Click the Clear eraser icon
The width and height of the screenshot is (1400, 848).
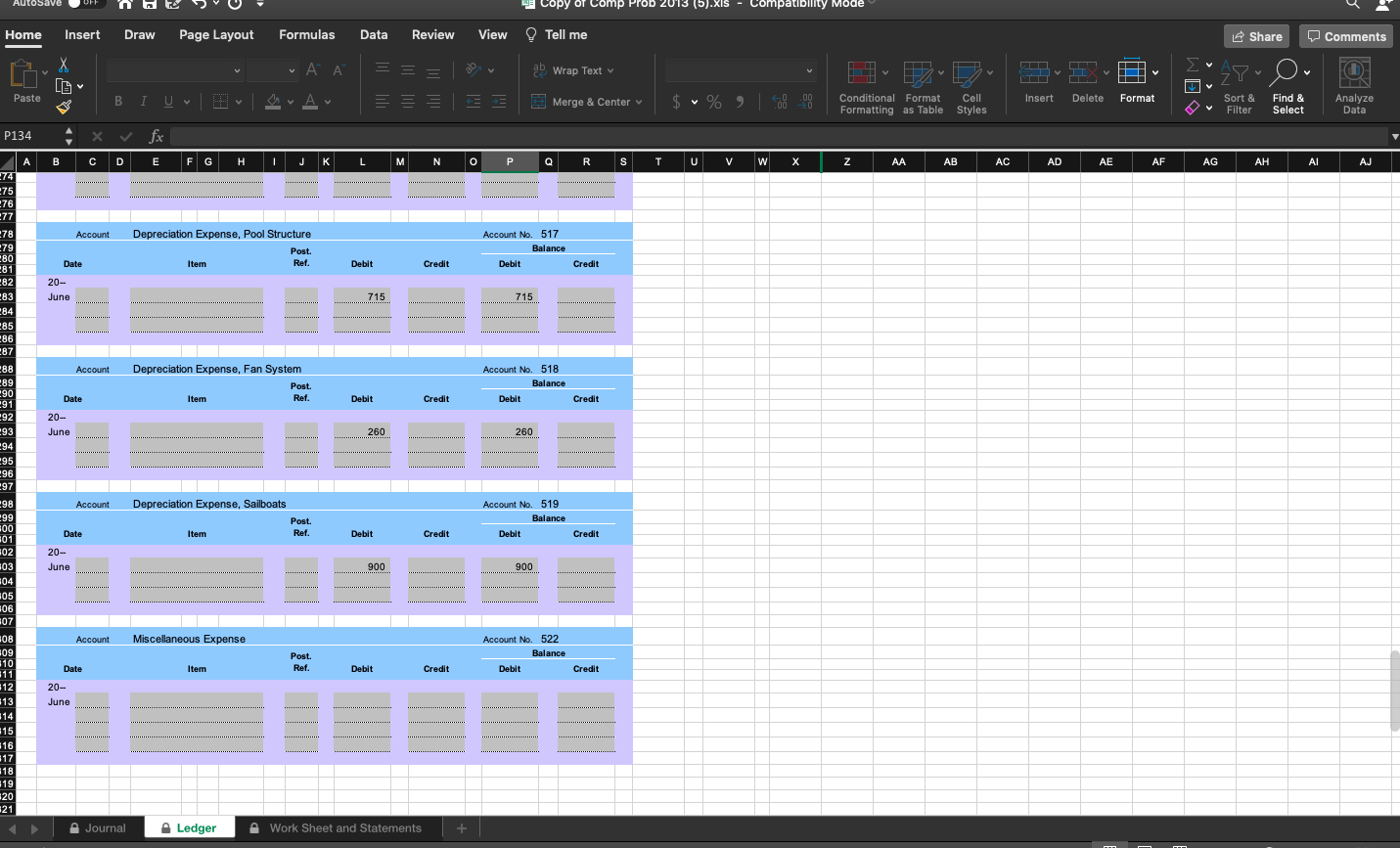(1193, 108)
